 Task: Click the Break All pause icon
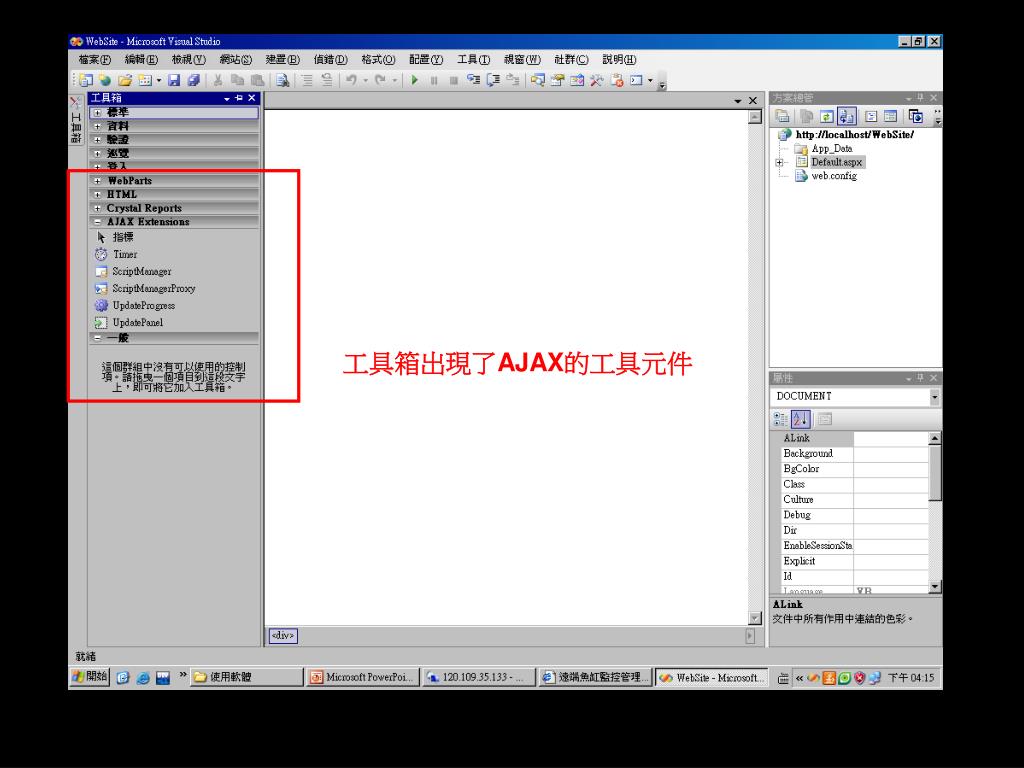434,80
